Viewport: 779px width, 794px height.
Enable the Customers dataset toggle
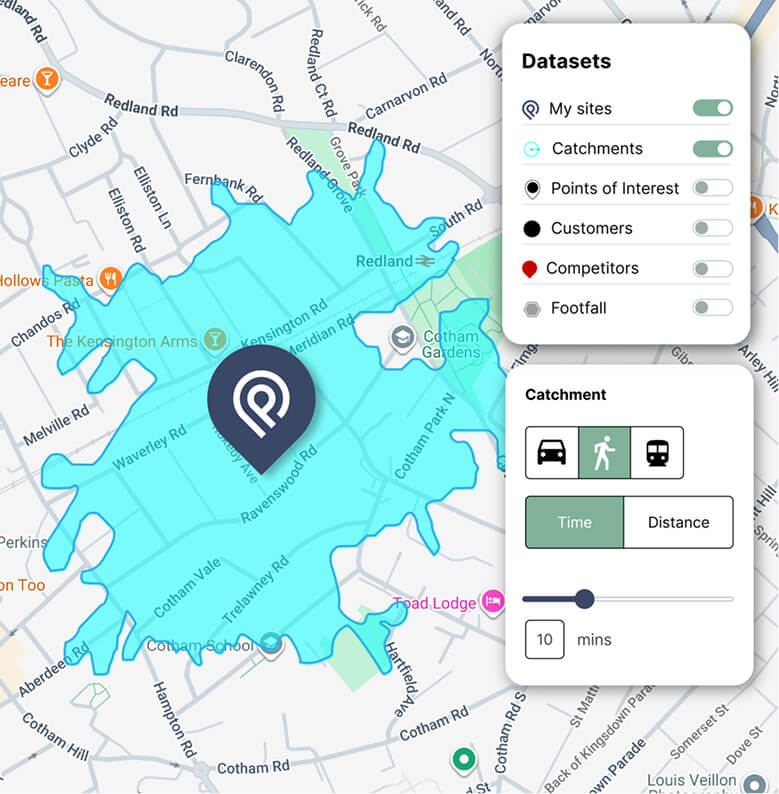point(713,228)
